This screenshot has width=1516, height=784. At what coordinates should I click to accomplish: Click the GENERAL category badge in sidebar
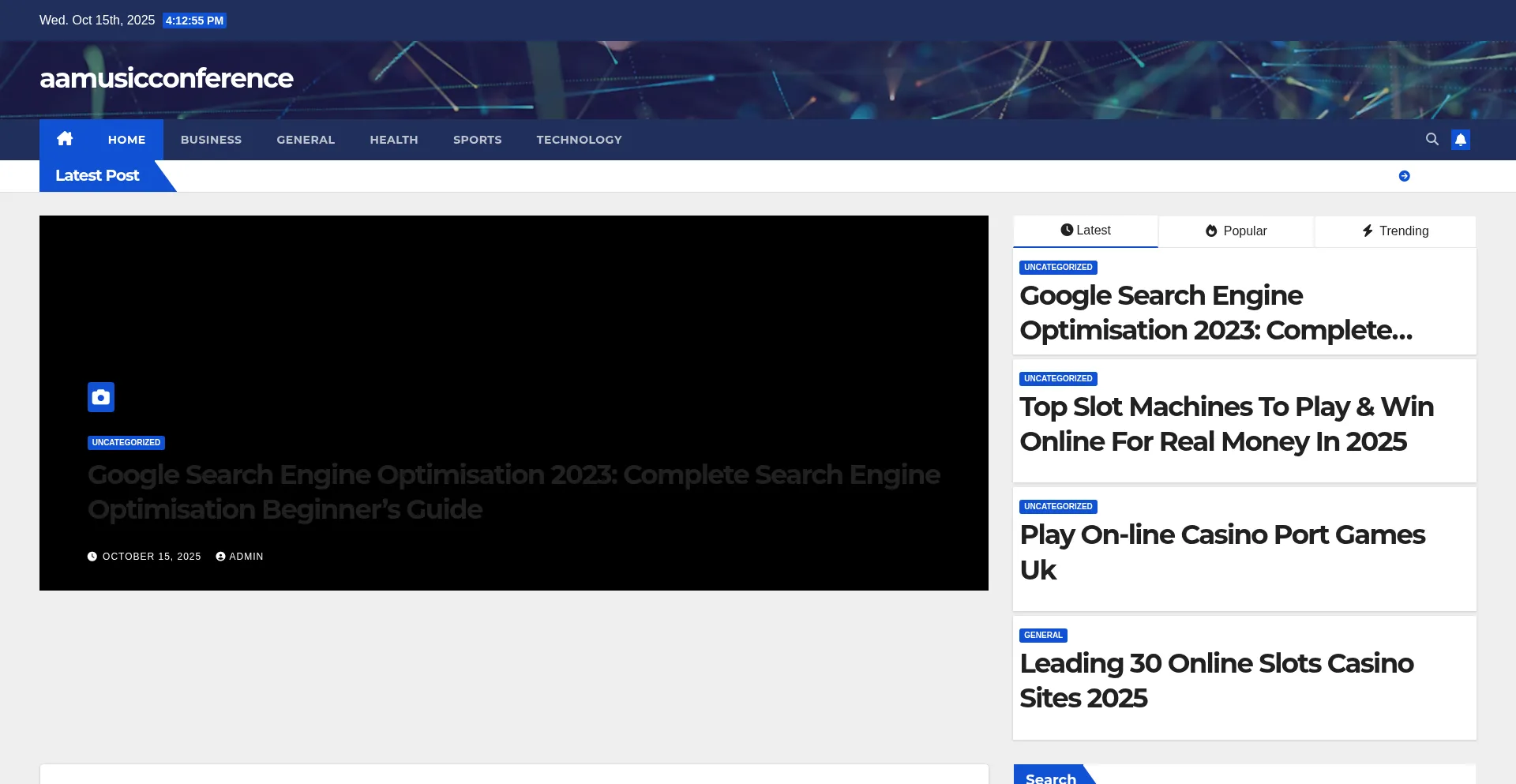(x=1043, y=636)
